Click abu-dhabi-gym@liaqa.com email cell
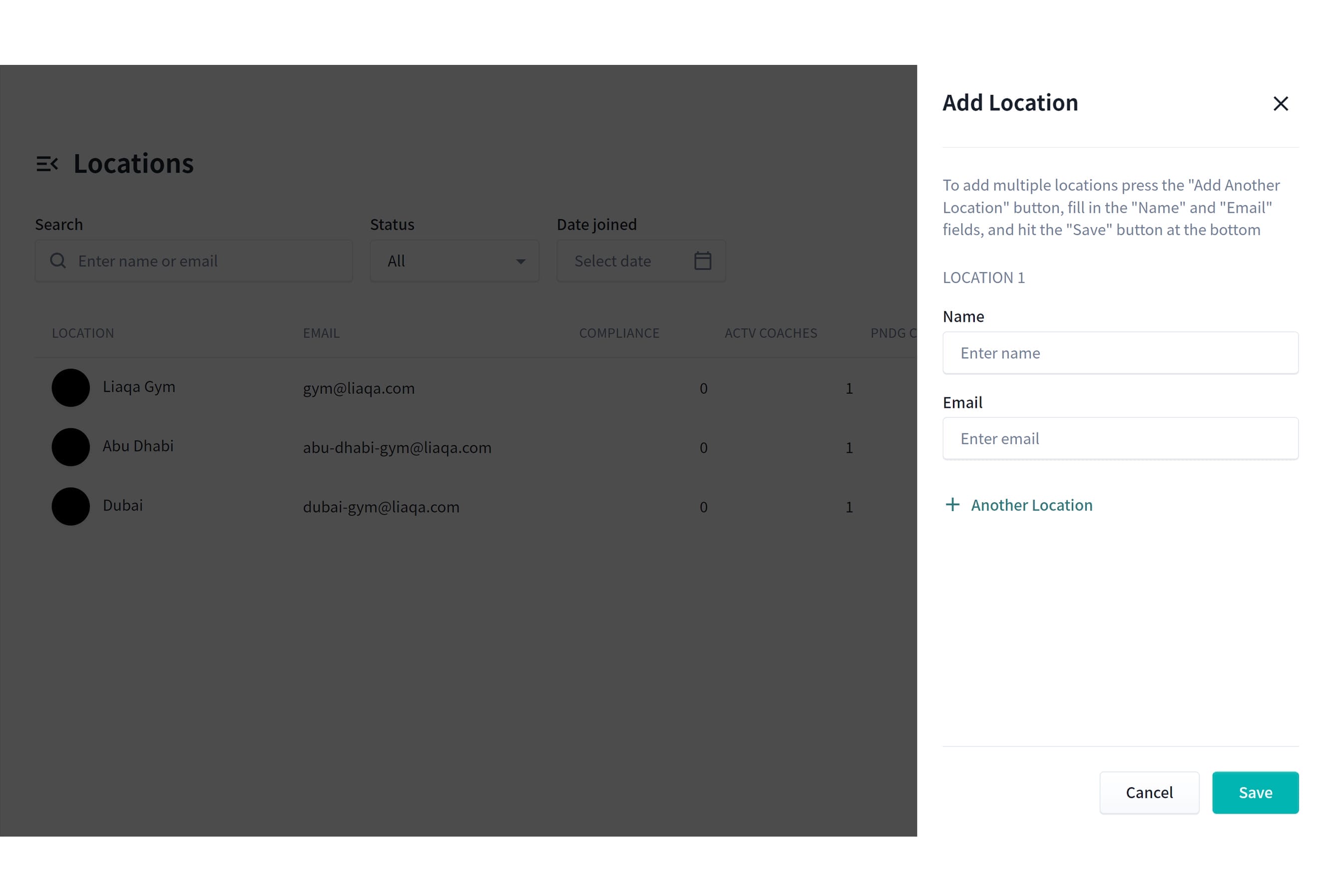The height and width of the screenshot is (896, 1324). click(x=397, y=448)
